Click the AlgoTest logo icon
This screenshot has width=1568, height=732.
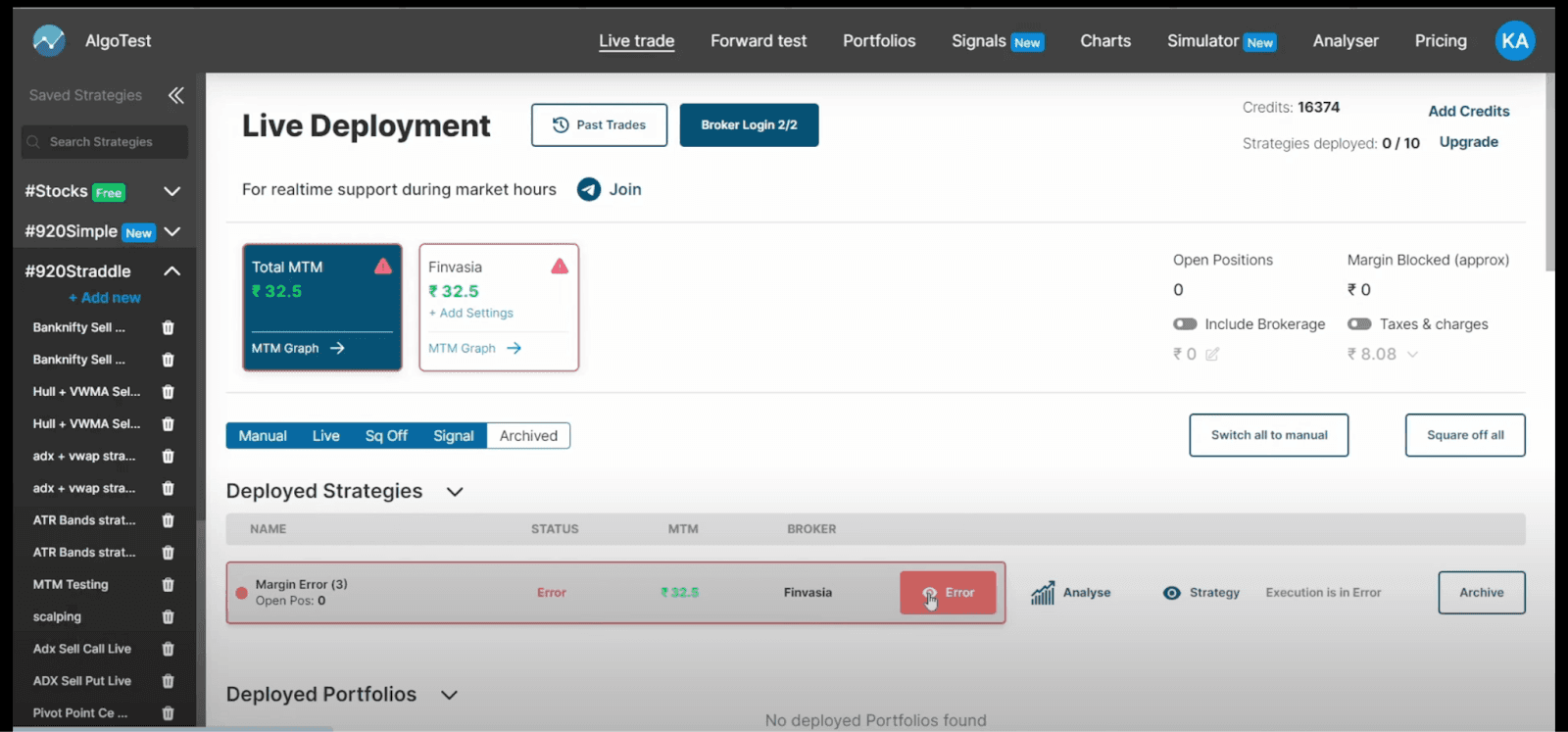pos(48,40)
